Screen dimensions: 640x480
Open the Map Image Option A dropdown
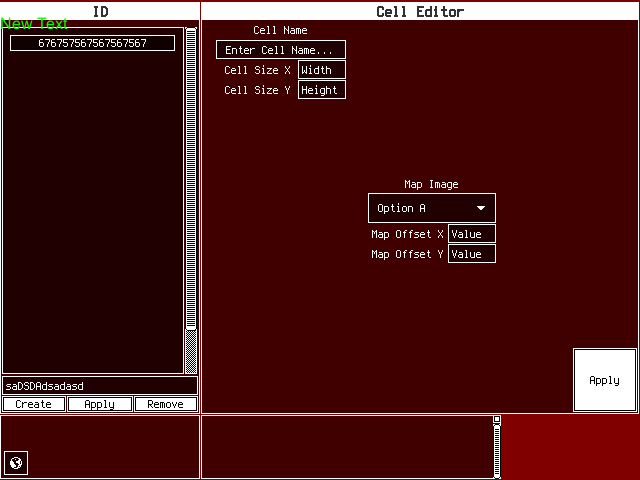point(432,208)
